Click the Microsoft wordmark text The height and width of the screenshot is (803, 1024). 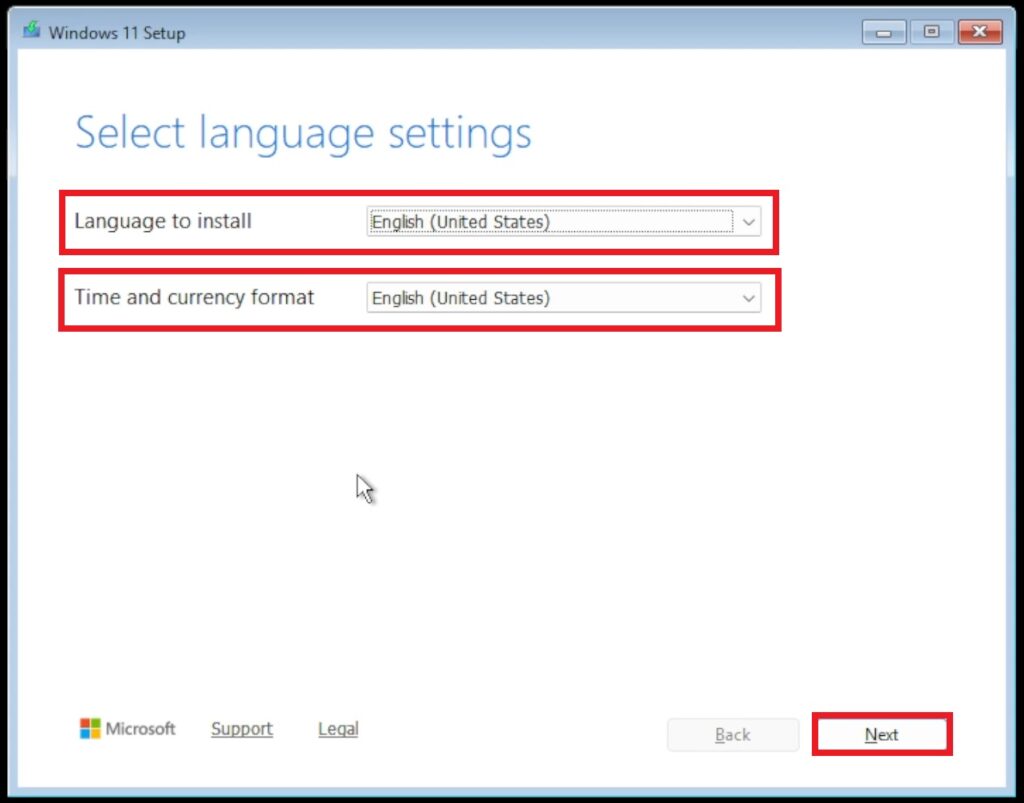pyautogui.click(x=141, y=729)
